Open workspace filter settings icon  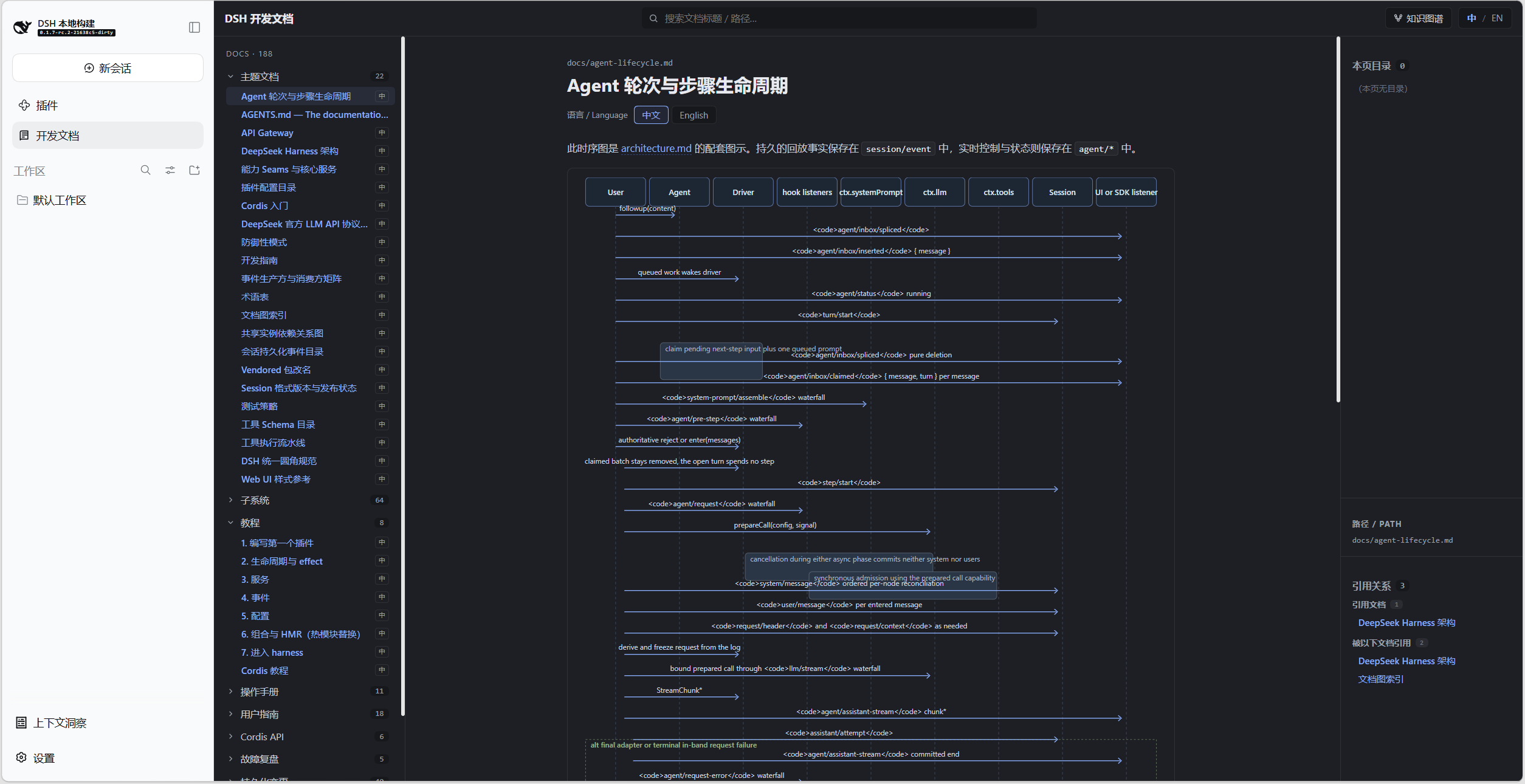(x=170, y=170)
